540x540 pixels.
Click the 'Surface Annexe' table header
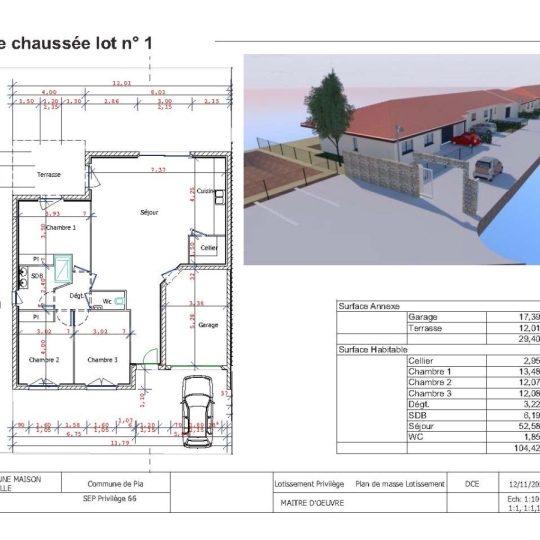click(369, 306)
